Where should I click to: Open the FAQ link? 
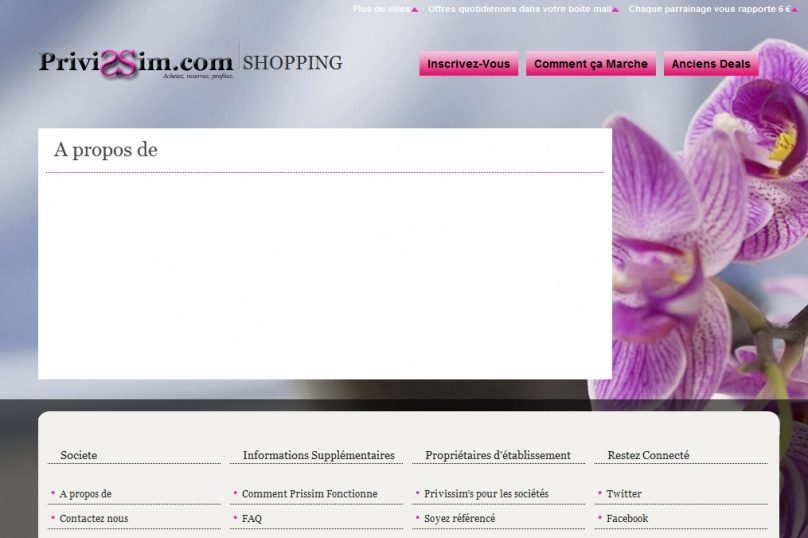251,519
